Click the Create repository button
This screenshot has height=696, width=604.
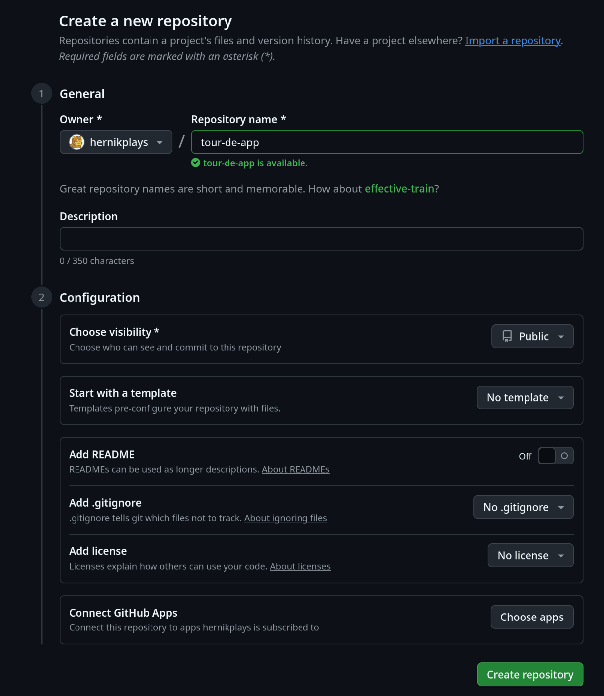(x=530, y=674)
